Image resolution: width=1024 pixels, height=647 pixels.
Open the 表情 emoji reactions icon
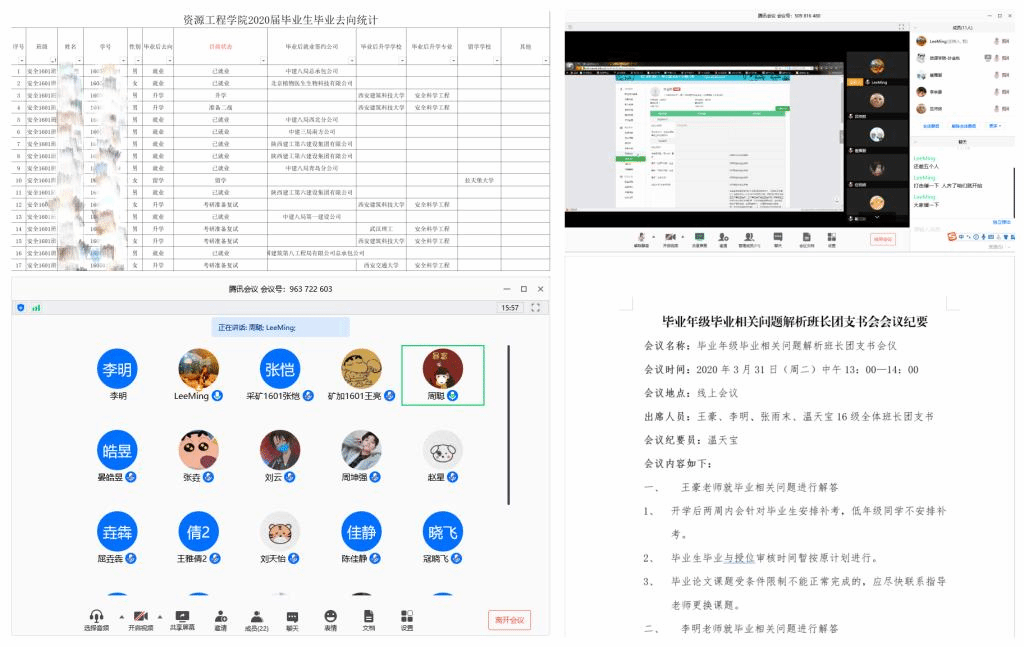tap(330, 617)
